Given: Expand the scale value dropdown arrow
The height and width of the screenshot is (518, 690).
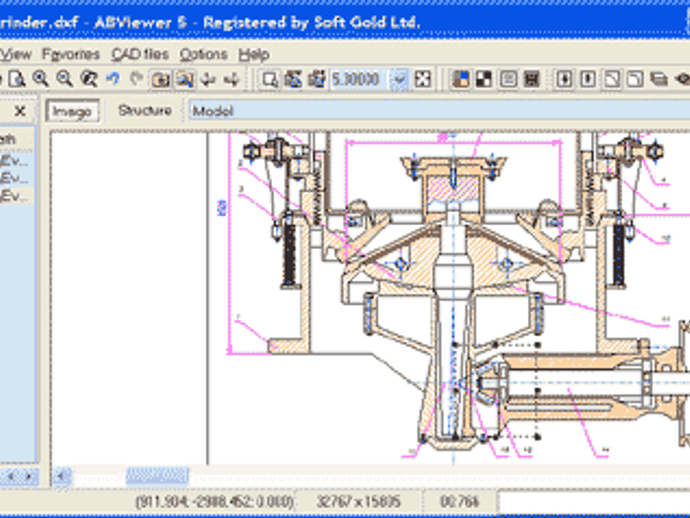Looking at the screenshot, I should [x=400, y=80].
